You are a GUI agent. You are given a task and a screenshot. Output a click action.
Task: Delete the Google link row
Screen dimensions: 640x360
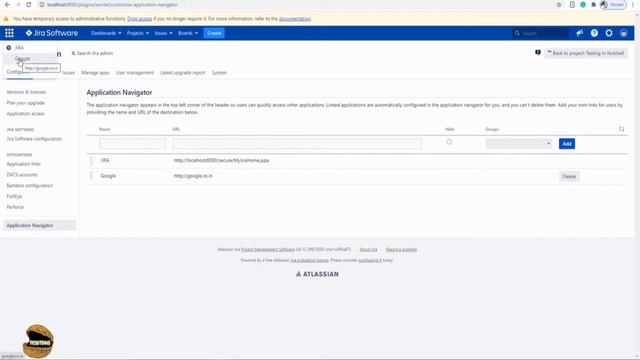(x=569, y=177)
